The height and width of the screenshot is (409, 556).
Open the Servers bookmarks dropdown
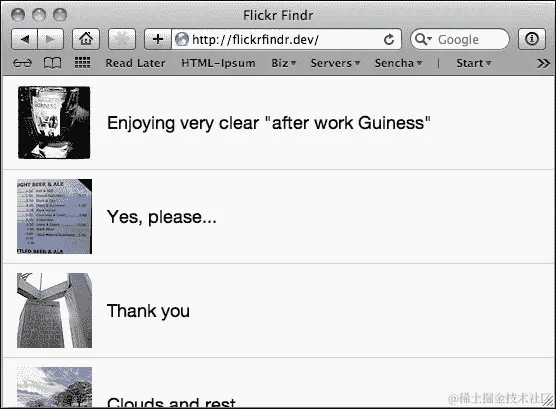click(x=335, y=63)
